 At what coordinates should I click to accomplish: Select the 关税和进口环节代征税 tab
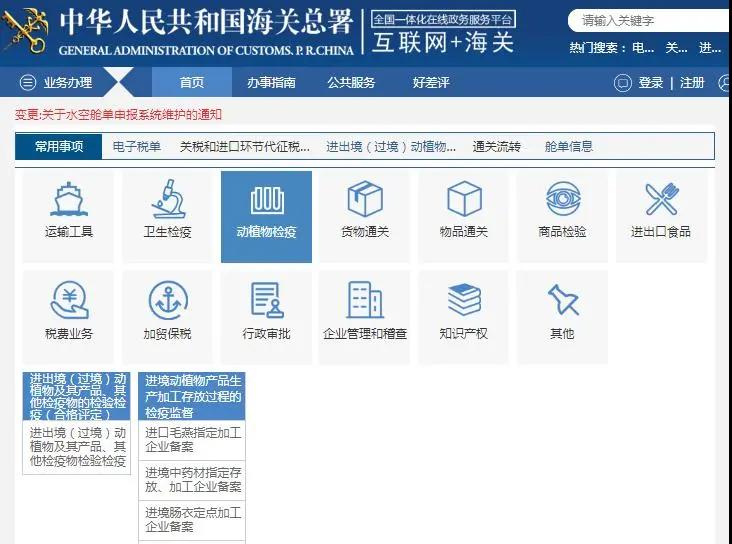245,147
